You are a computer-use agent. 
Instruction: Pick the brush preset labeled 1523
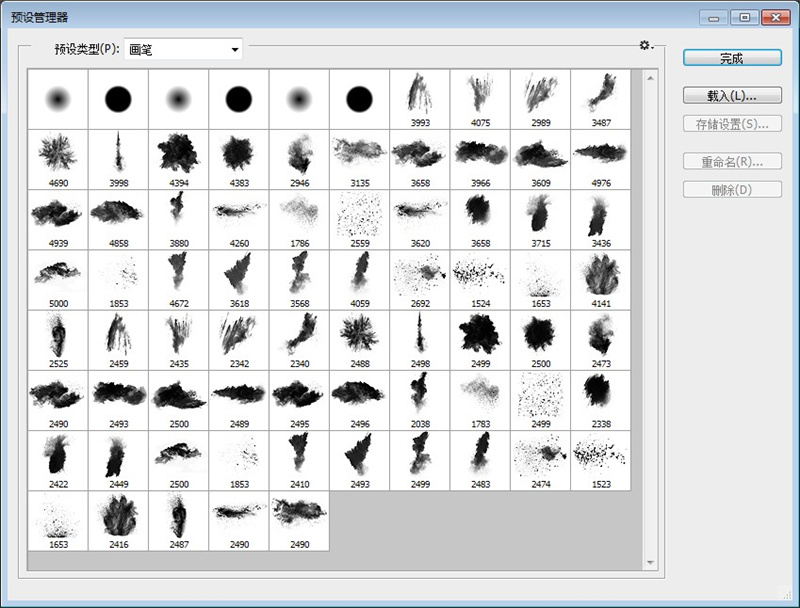(x=600, y=459)
